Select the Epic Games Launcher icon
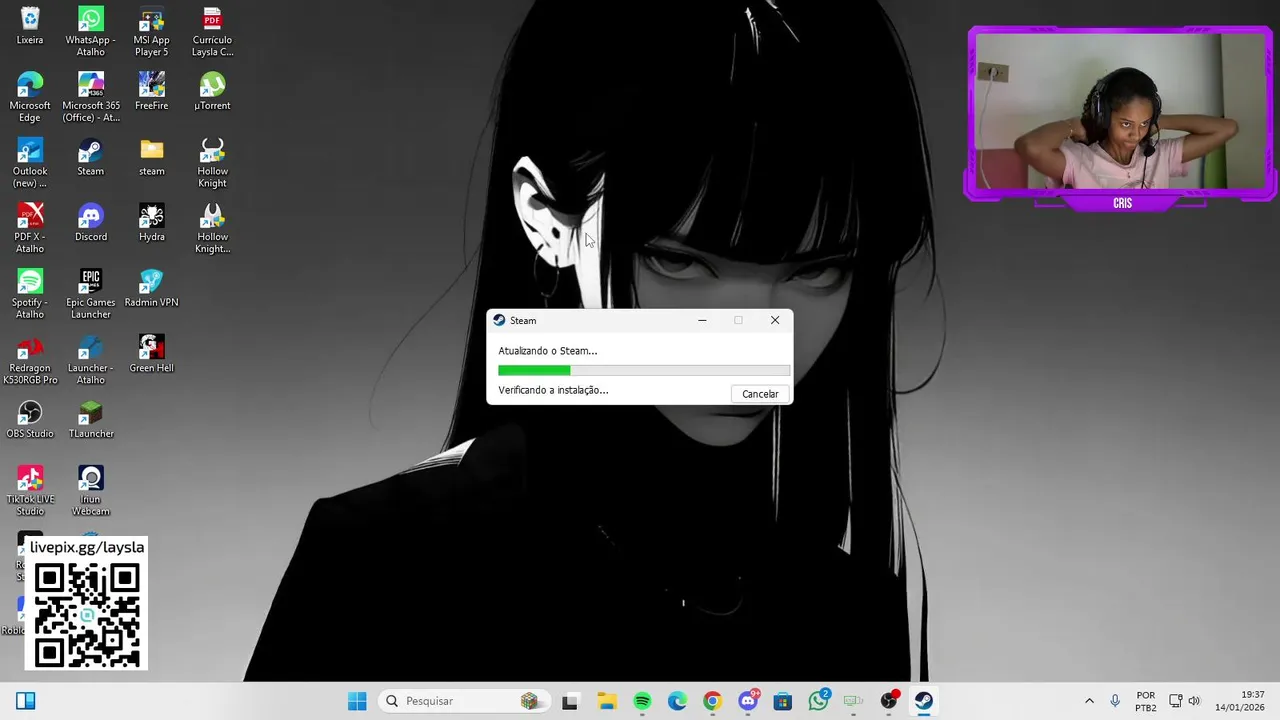1280x720 pixels. coord(91,295)
